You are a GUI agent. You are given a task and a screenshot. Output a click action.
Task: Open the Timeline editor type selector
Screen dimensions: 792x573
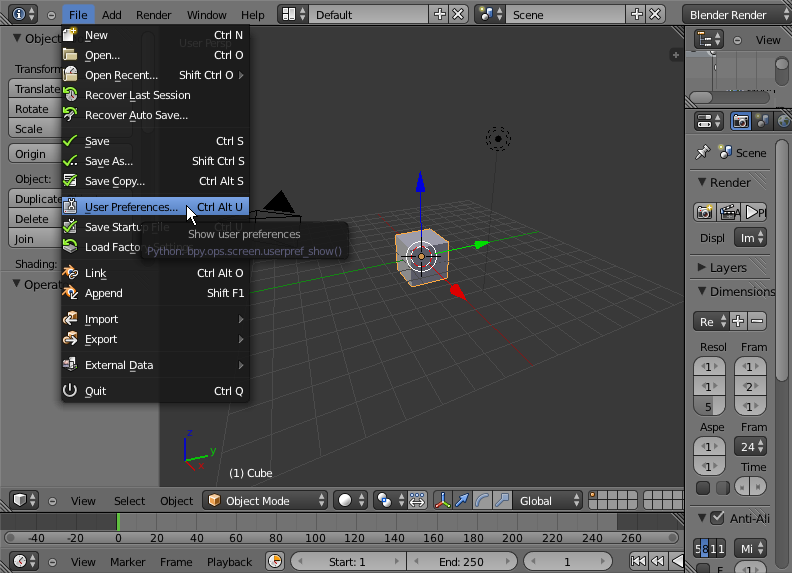24,561
